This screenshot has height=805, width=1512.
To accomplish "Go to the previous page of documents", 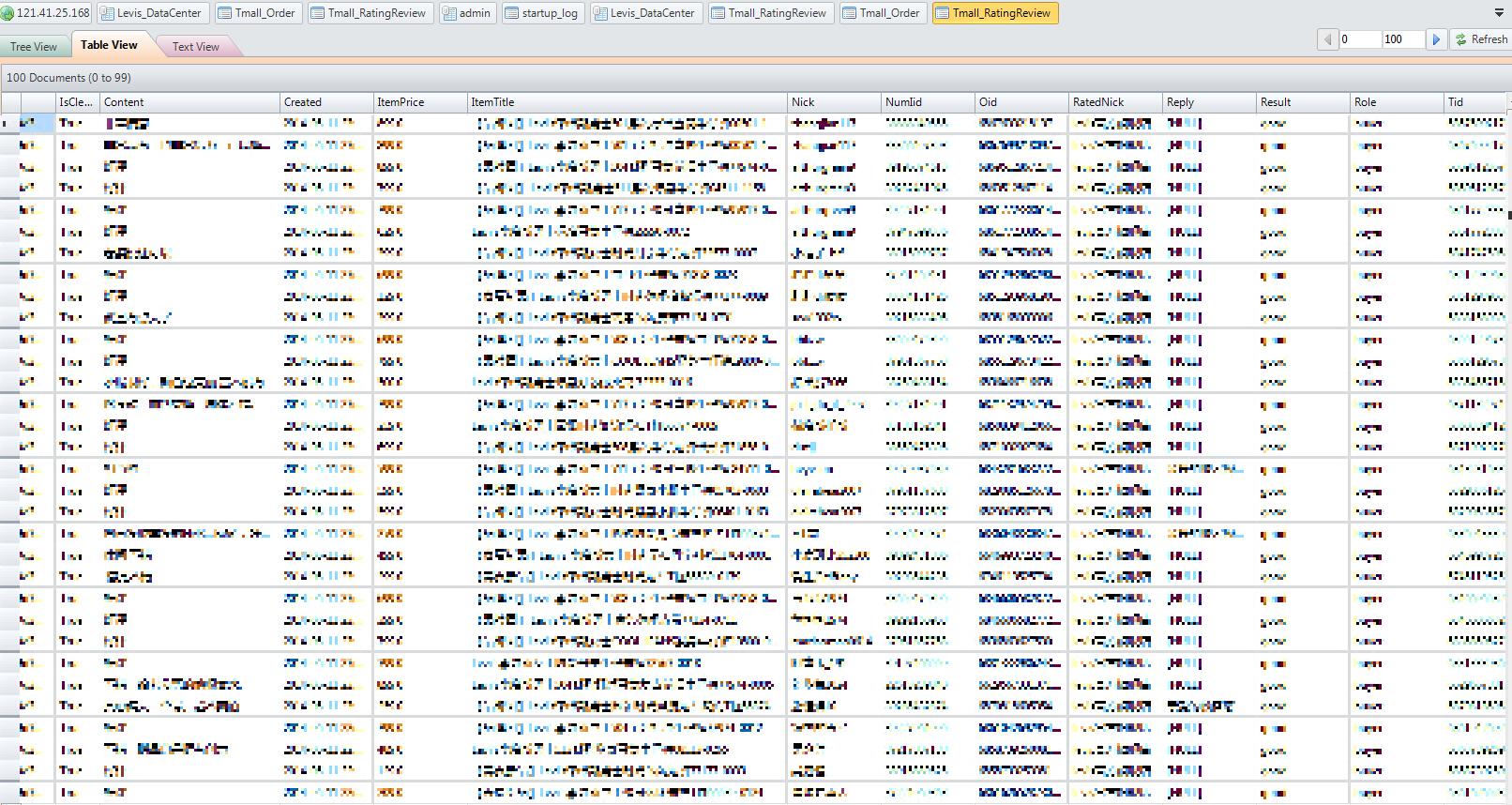I will (1327, 39).
